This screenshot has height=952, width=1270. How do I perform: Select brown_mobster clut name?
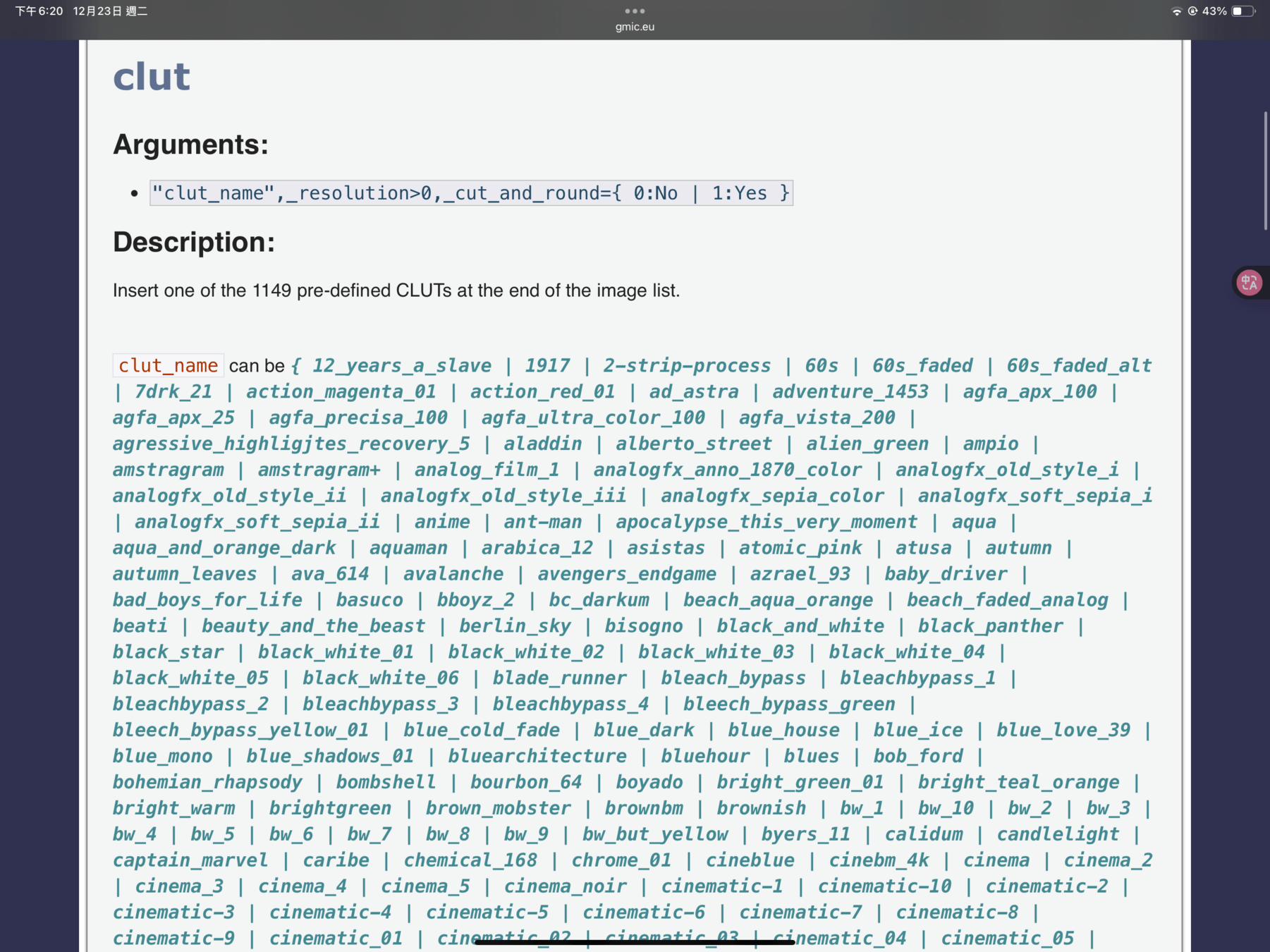(498, 809)
